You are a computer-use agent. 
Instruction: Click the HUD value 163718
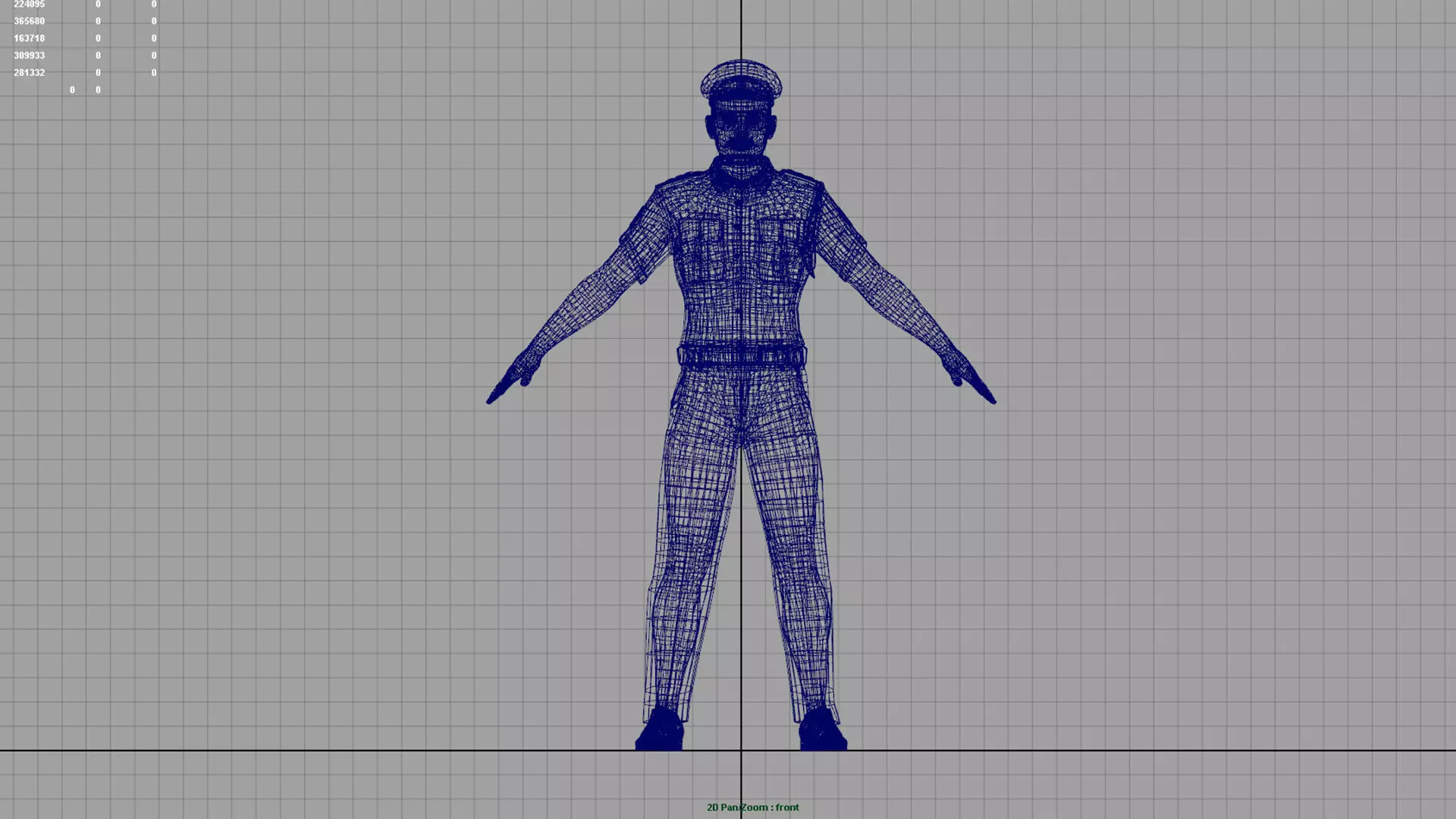click(29, 38)
